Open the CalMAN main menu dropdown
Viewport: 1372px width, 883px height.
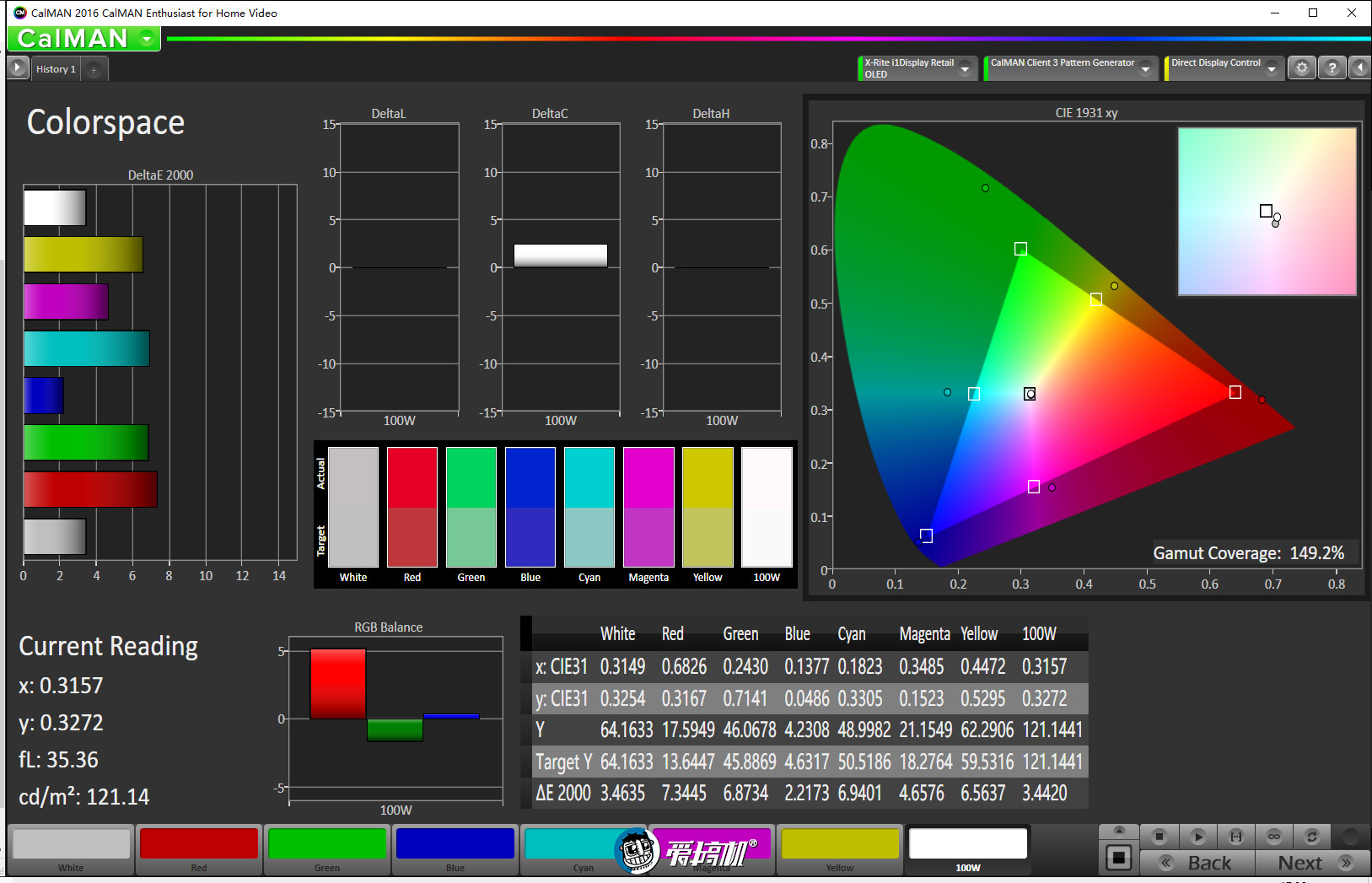[x=148, y=39]
